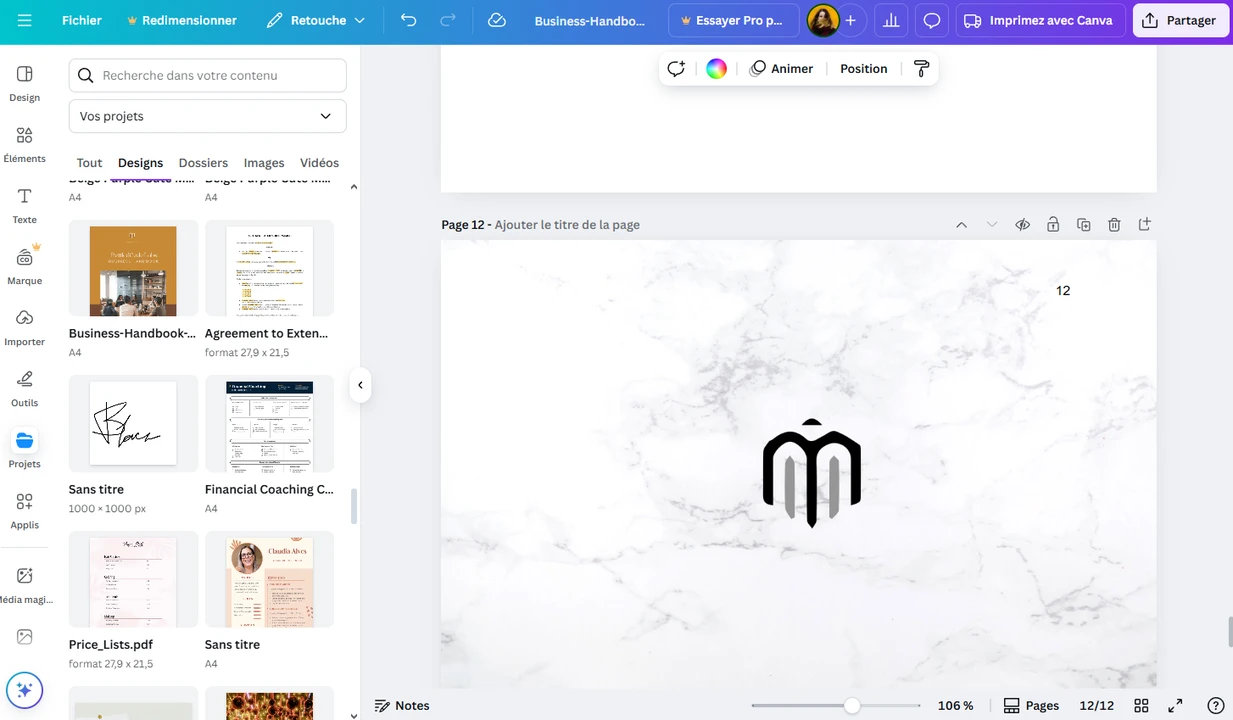Enter fullscreen presentation mode
The width and height of the screenshot is (1233, 720).
click(1176, 705)
